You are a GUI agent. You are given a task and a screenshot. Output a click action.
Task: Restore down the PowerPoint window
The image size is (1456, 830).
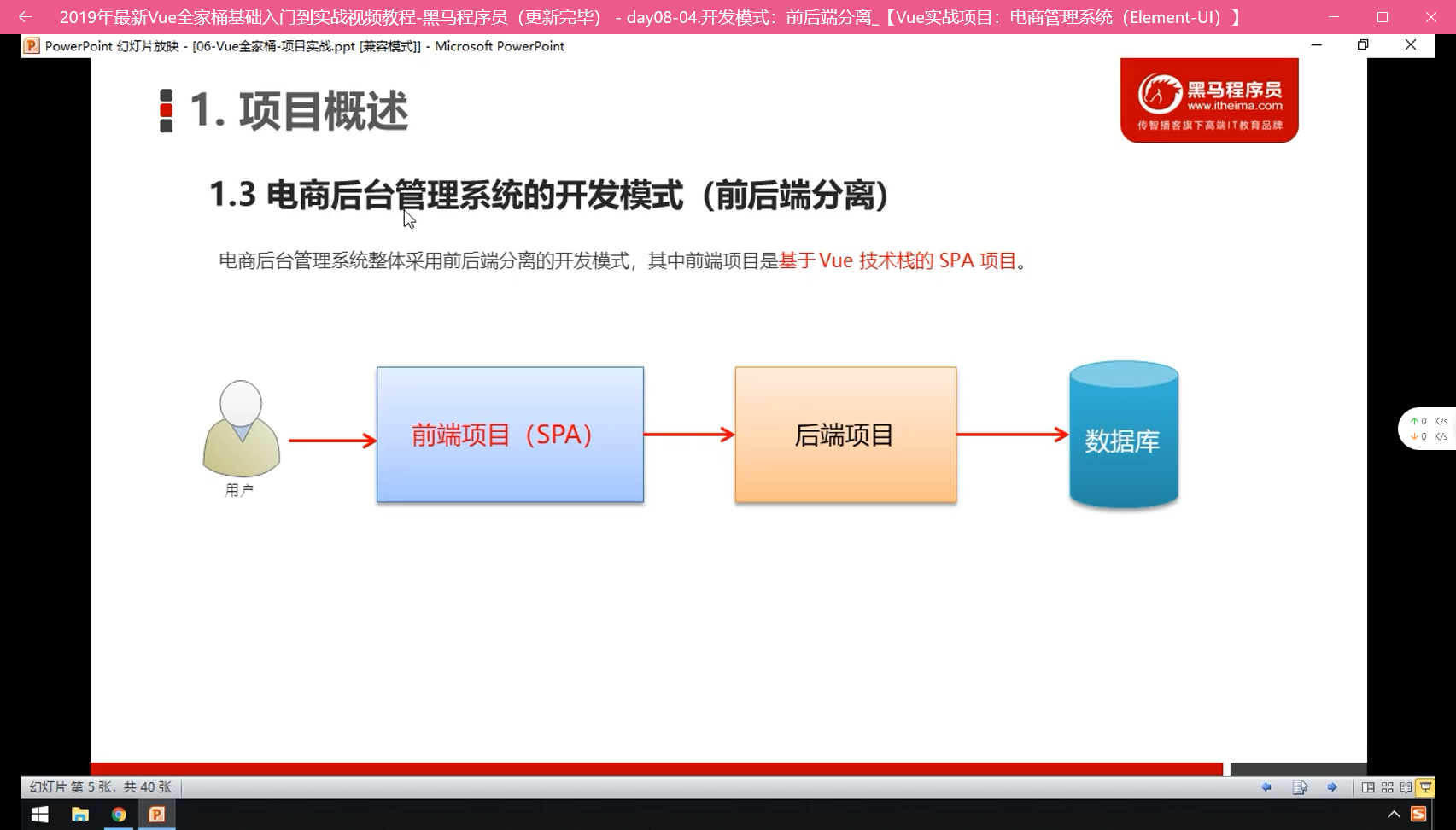coord(1363,45)
